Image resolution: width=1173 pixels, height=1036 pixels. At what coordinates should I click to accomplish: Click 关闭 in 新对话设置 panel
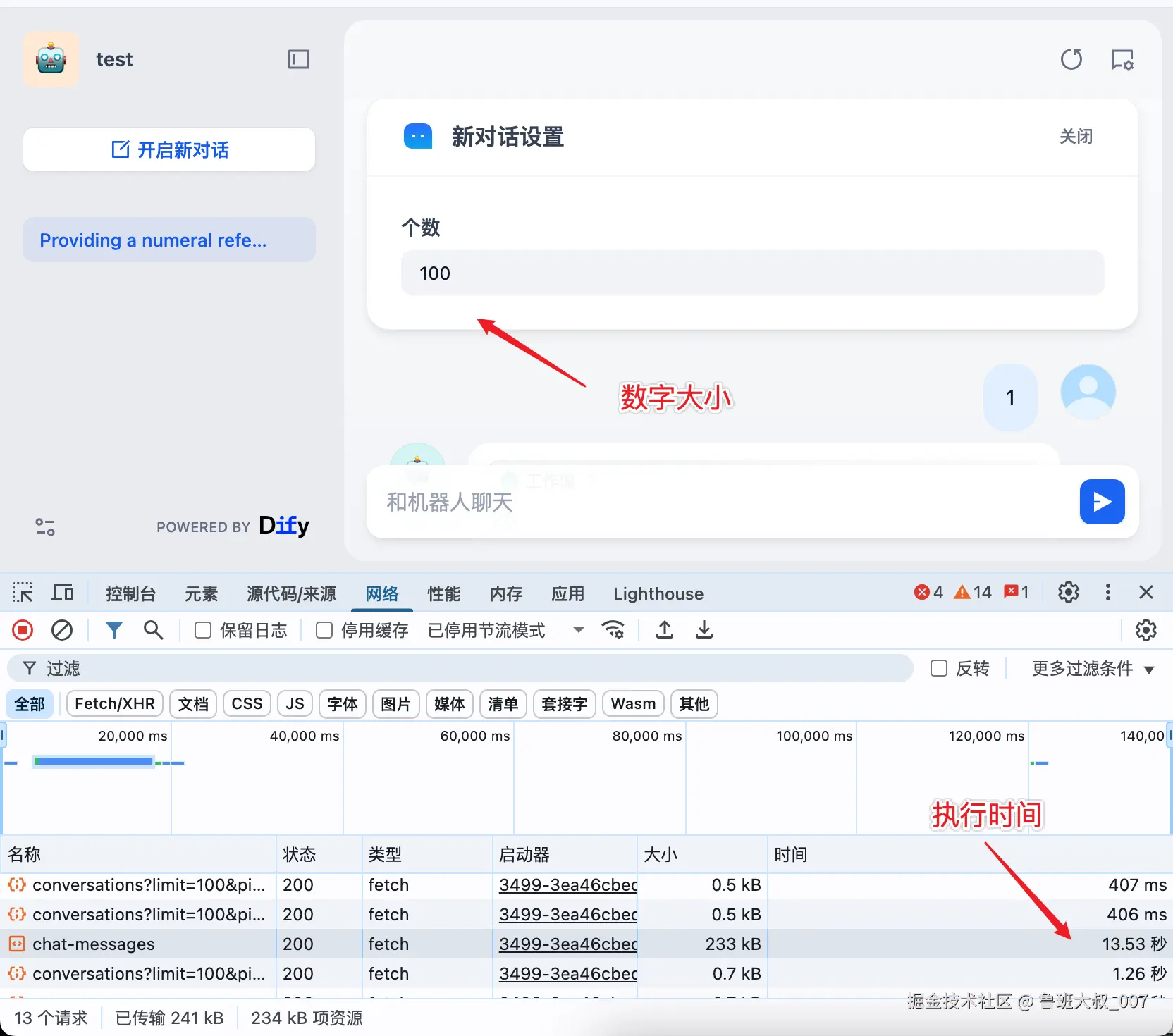(1076, 137)
